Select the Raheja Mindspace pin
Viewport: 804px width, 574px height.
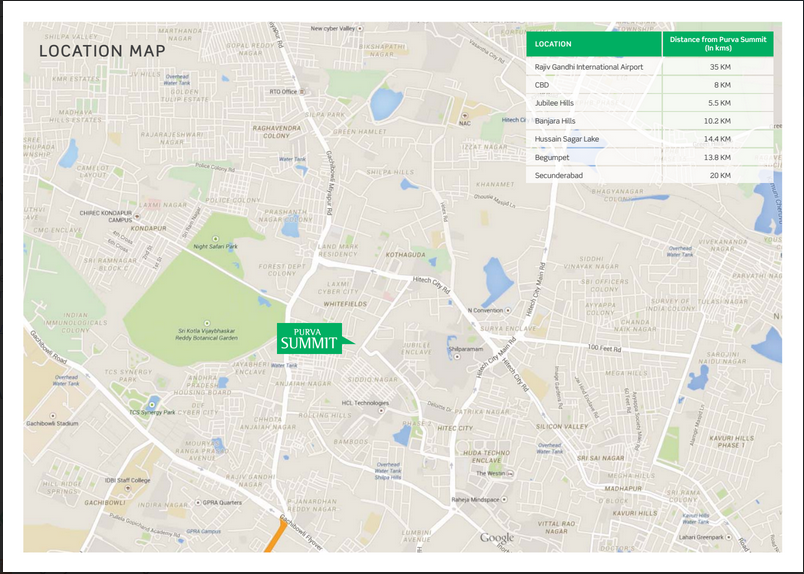pos(504,499)
